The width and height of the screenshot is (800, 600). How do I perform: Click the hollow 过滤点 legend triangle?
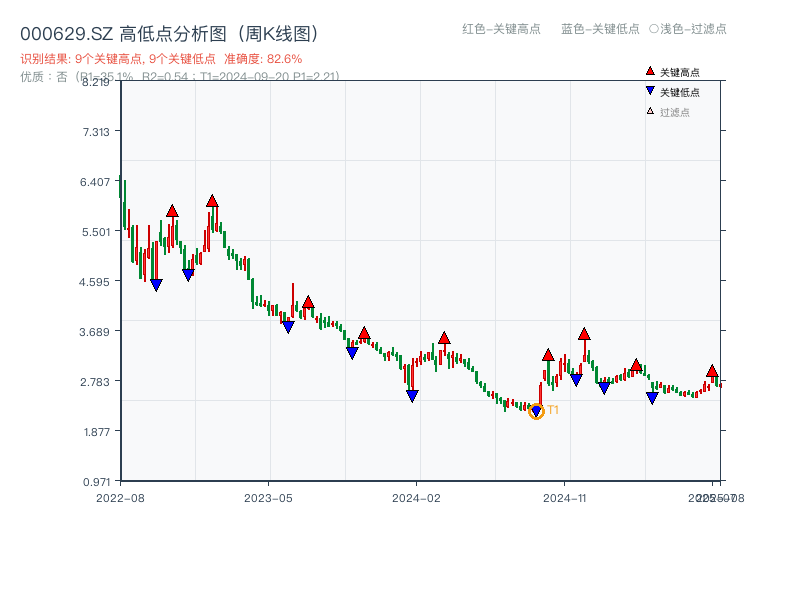[650, 111]
